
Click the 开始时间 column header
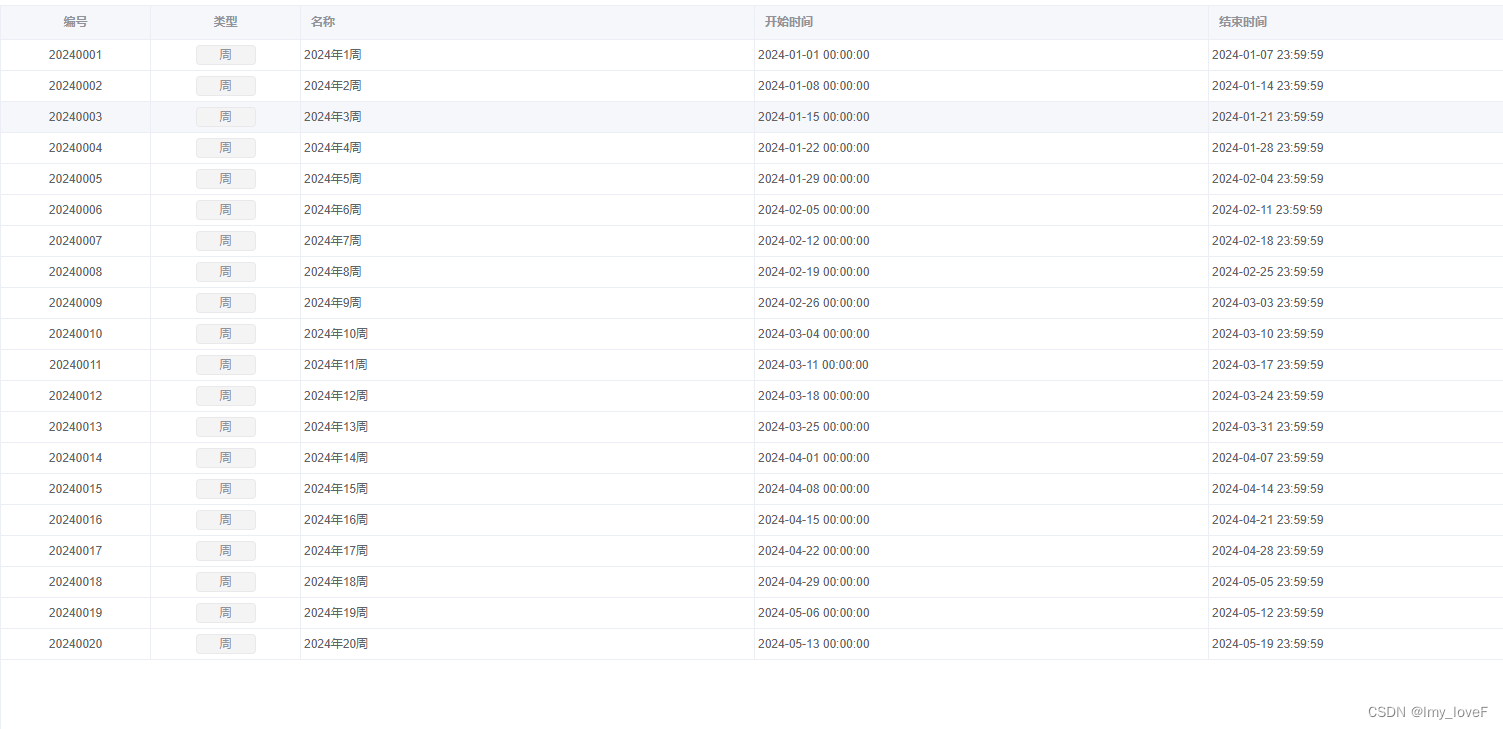(789, 22)
